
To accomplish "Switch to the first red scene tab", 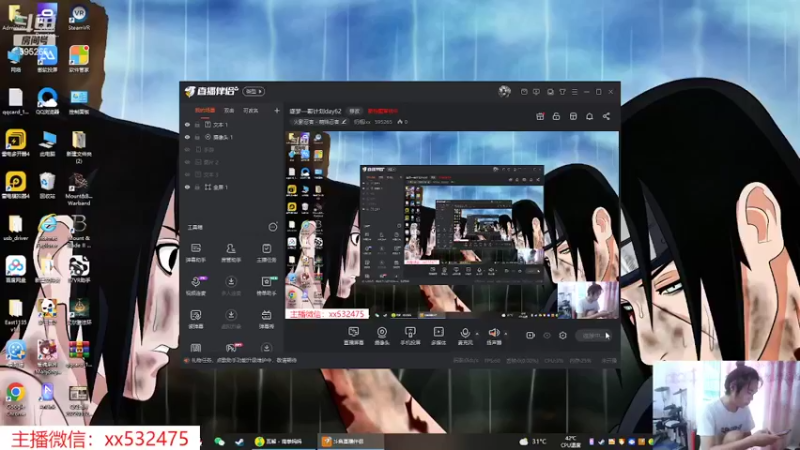I will point(205,110).
